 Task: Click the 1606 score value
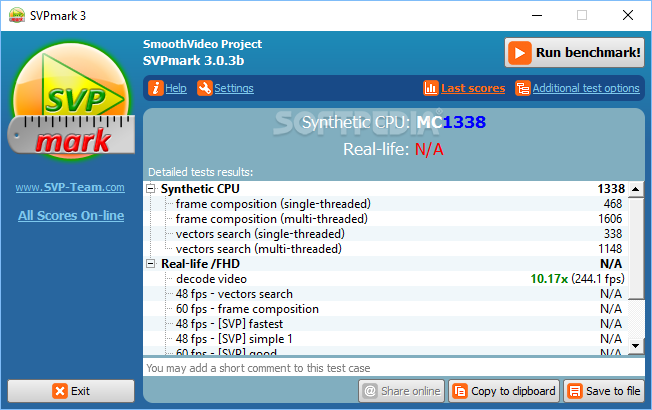[610, 219]
